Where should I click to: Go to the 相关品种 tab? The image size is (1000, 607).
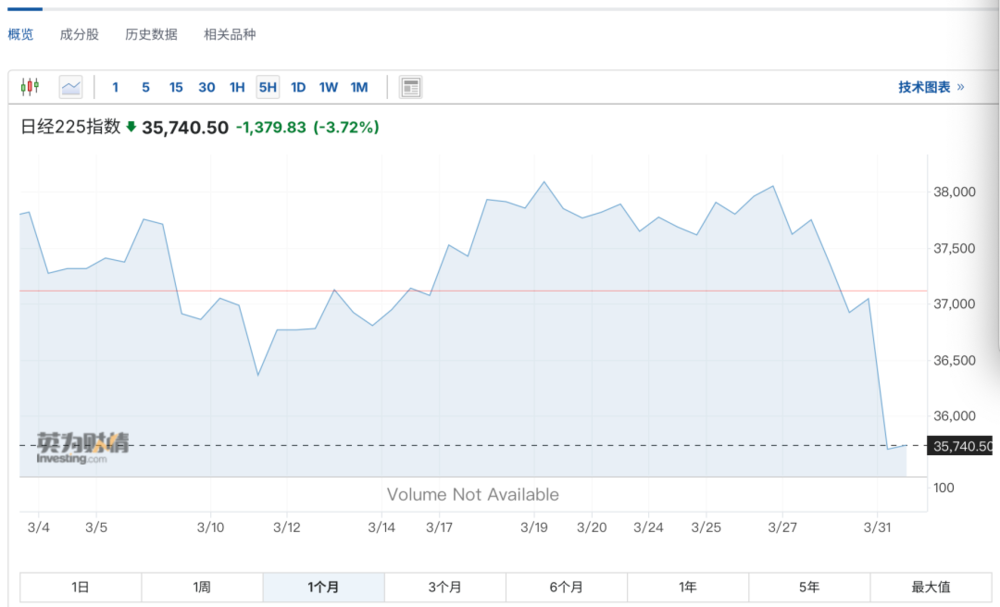click(229, 34)
